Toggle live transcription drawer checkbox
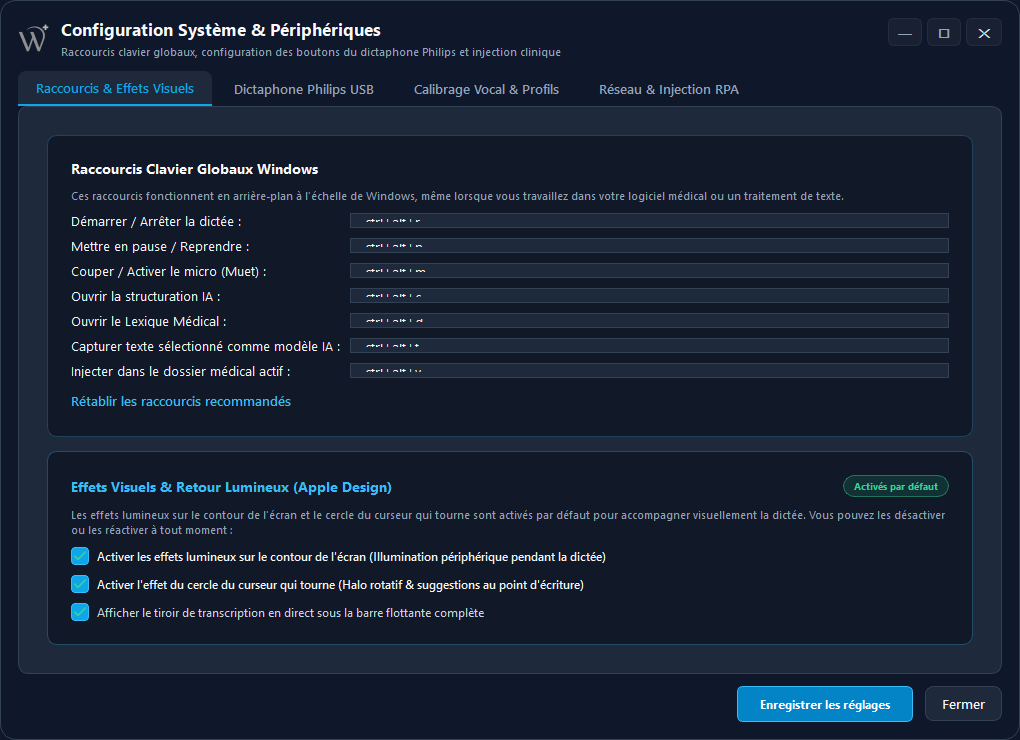Viewport: 1020px width, 740px height. (x=80, y=612)
